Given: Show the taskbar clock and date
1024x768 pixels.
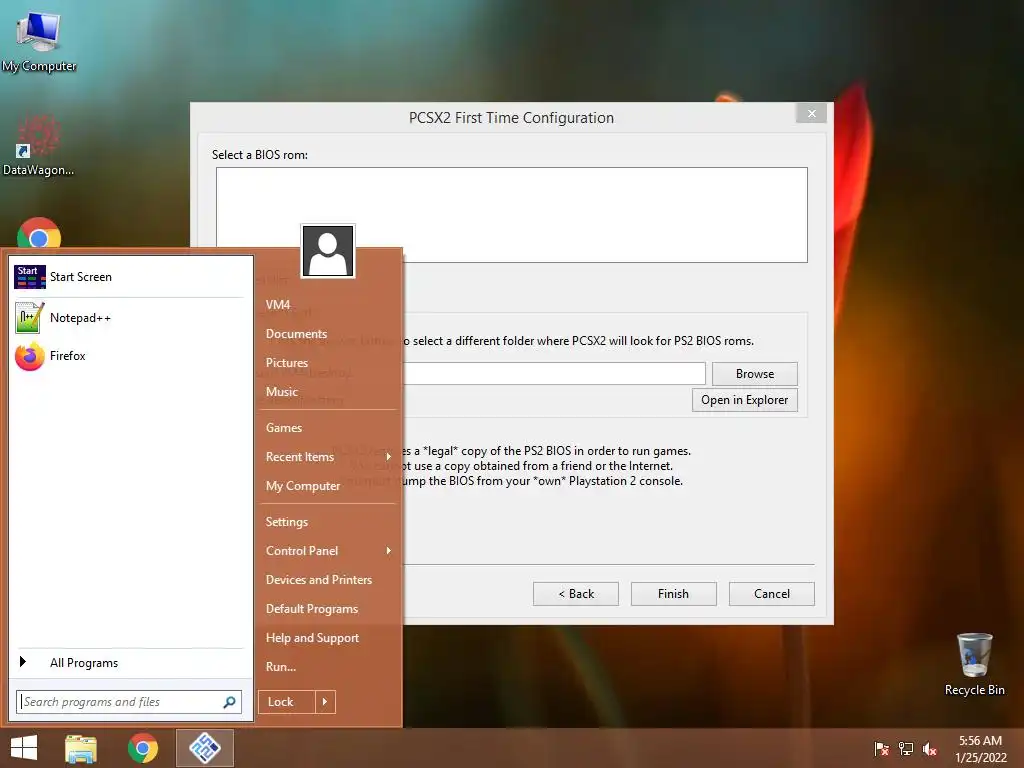Looking at the screenshot, I should point(980,748).
